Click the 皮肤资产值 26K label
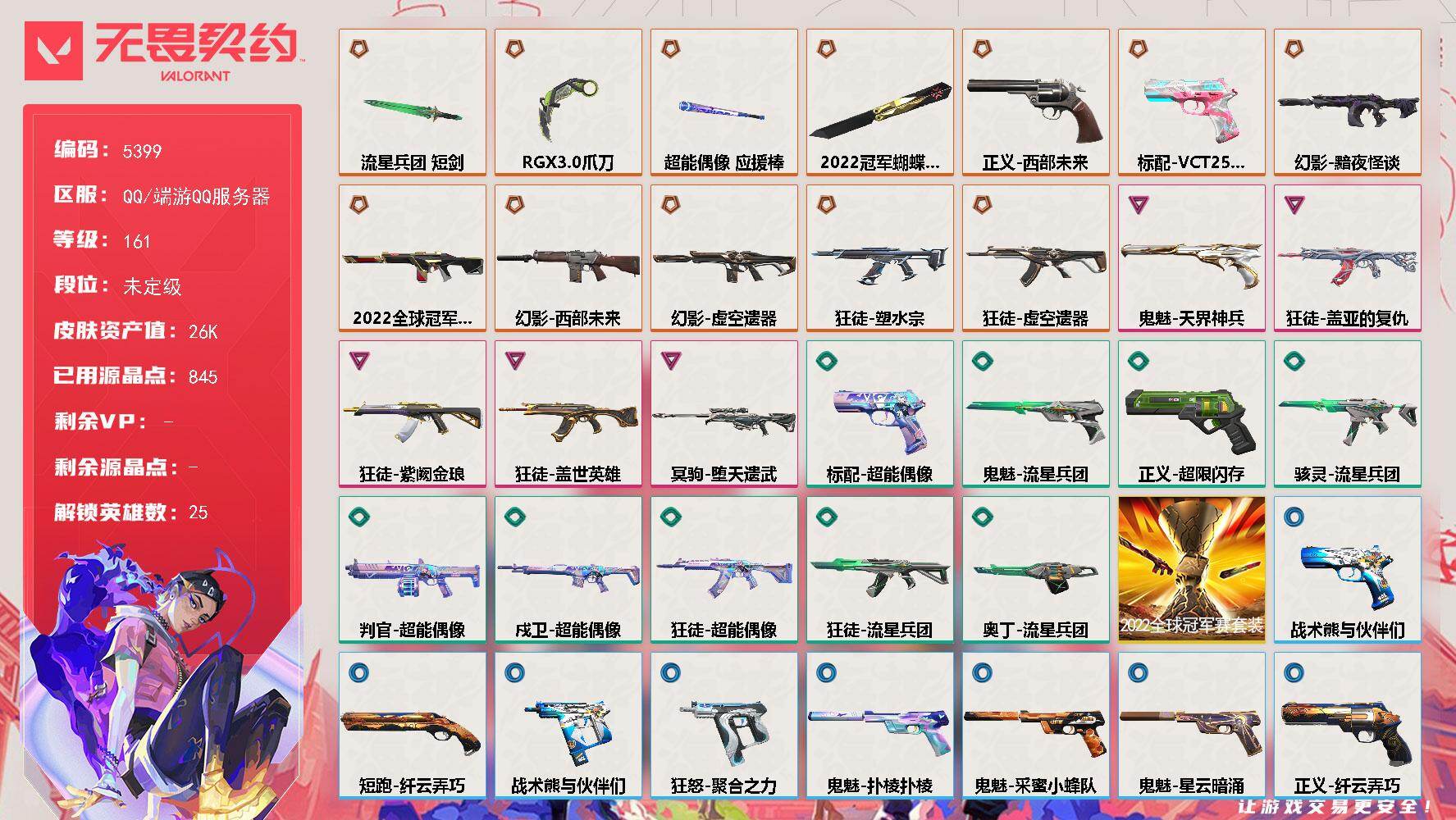Screen dimensions: 1456x820 [x=136, y=331]
